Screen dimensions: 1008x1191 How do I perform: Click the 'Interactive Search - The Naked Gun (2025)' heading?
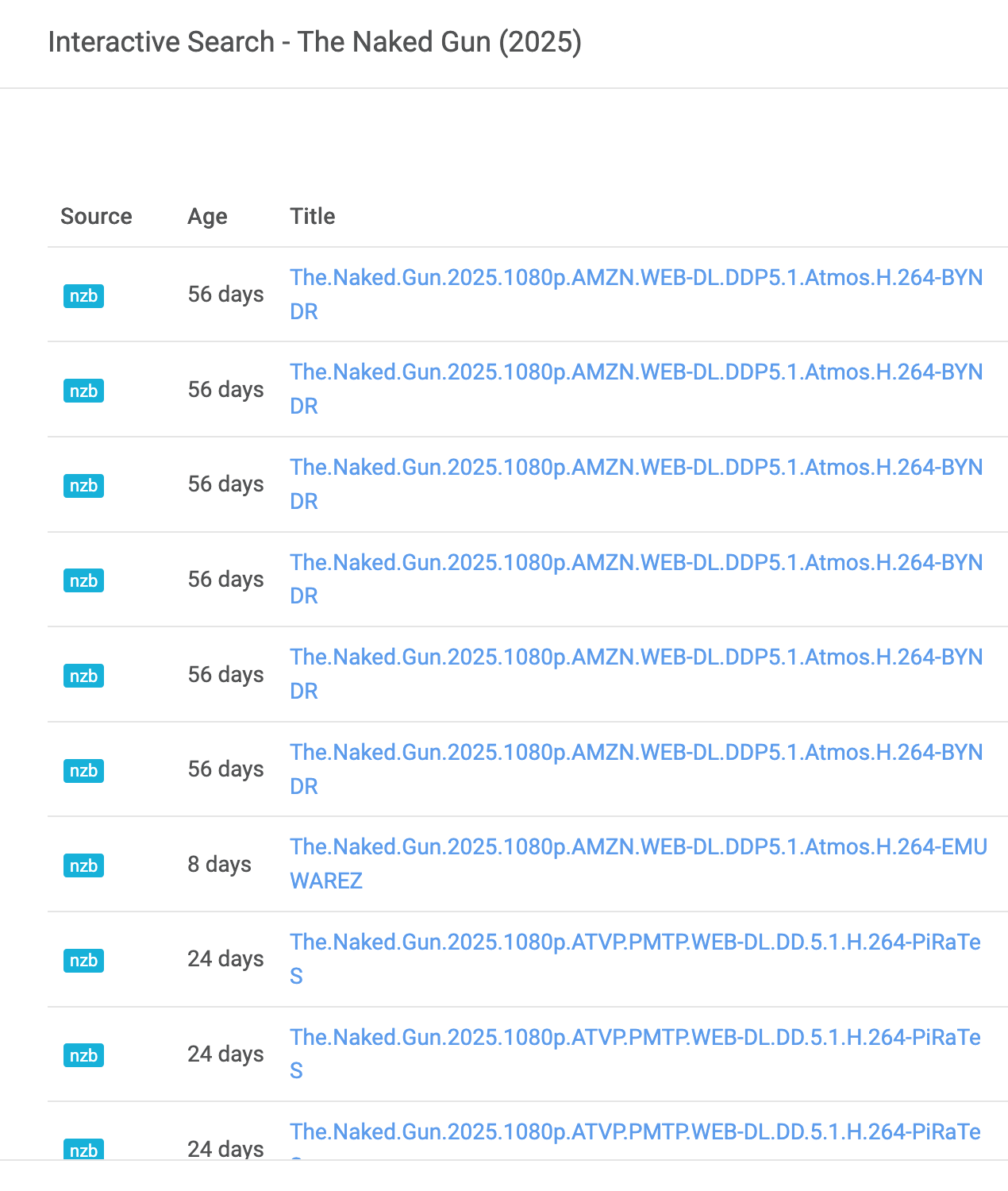click(x=314, y=42)
